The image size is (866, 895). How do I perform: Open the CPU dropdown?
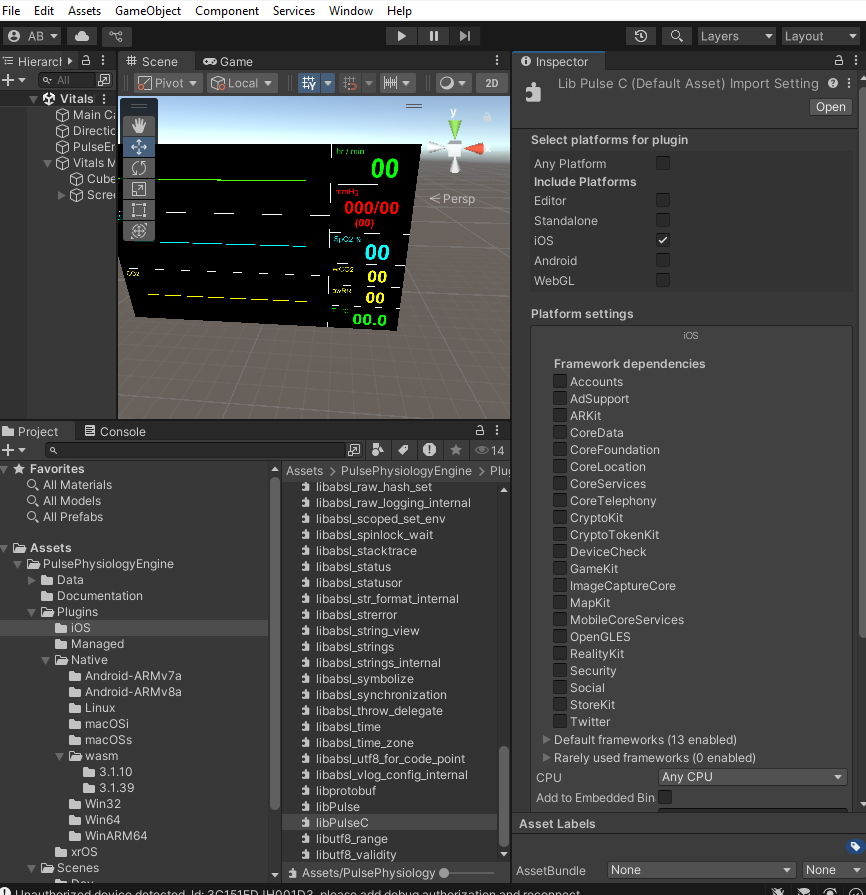(x=752, y=777)
